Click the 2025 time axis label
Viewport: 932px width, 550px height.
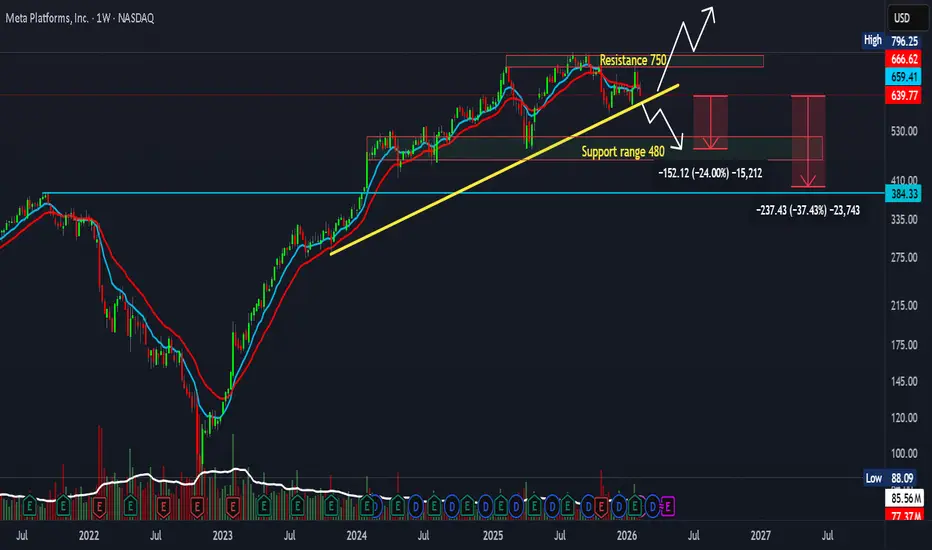pyautogui.click(x=493, y=536)
